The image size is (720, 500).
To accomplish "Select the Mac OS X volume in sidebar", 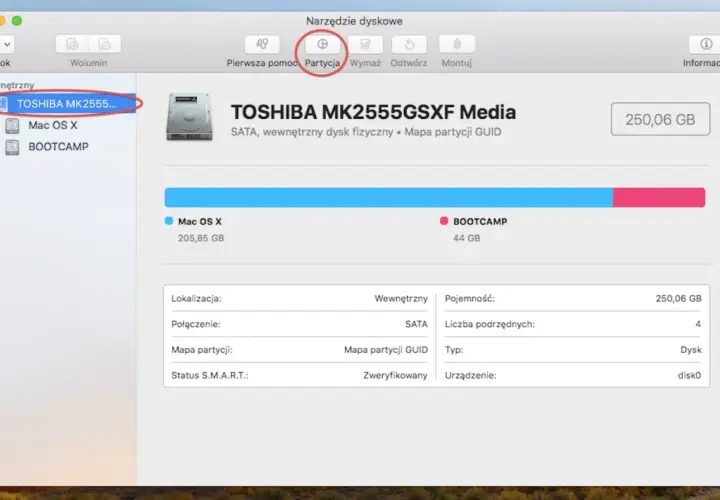I will click(x=52, y=125).
